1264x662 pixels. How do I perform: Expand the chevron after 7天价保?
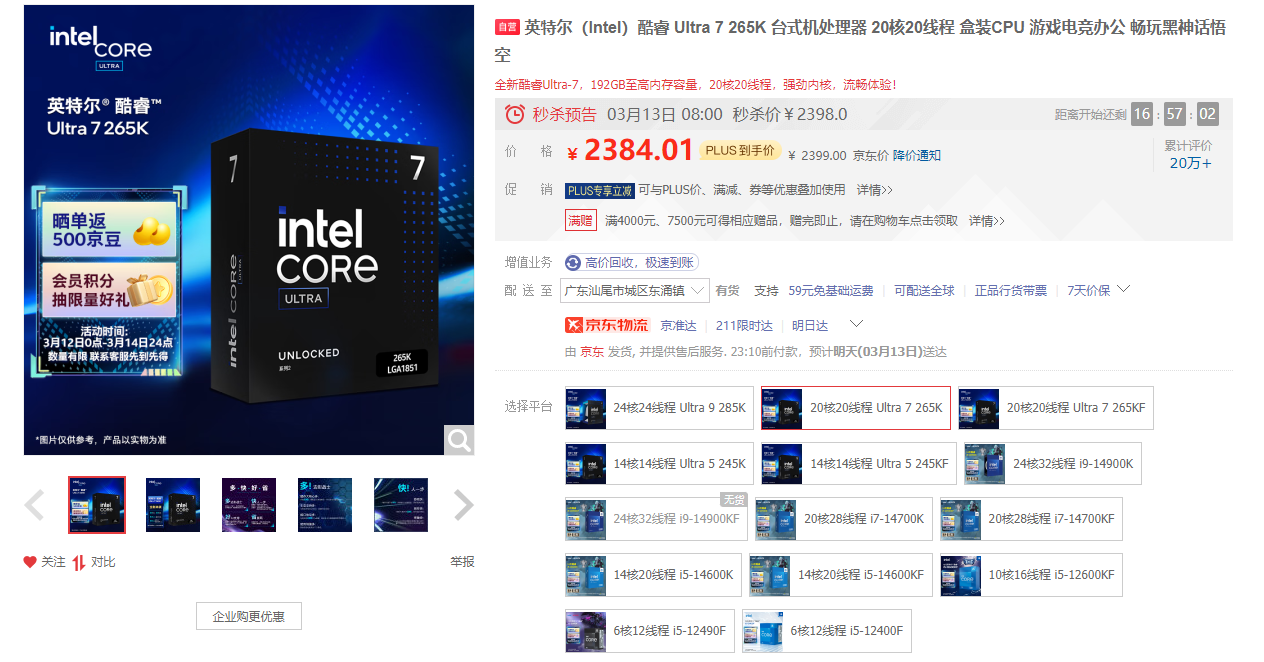coord(1124,289)
